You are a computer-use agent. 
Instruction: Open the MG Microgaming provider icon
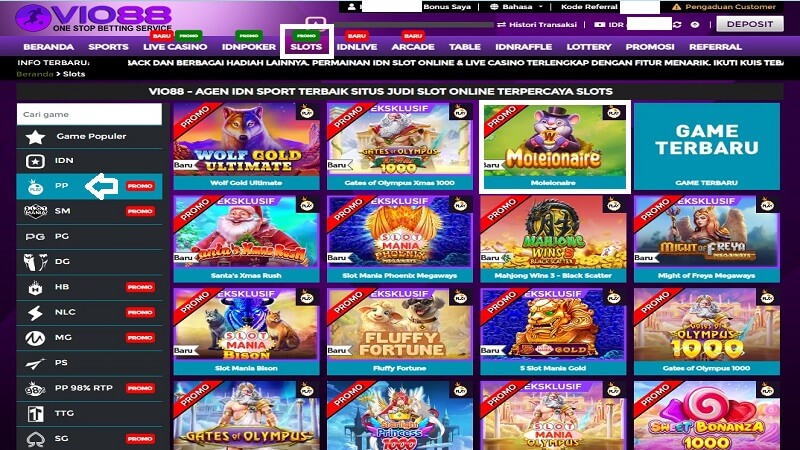[35, 338]
